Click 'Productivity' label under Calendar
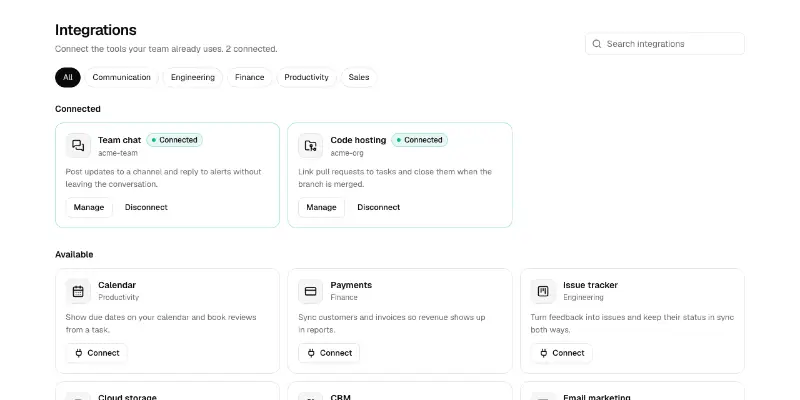The image size is (800, 400). point(118,297)
